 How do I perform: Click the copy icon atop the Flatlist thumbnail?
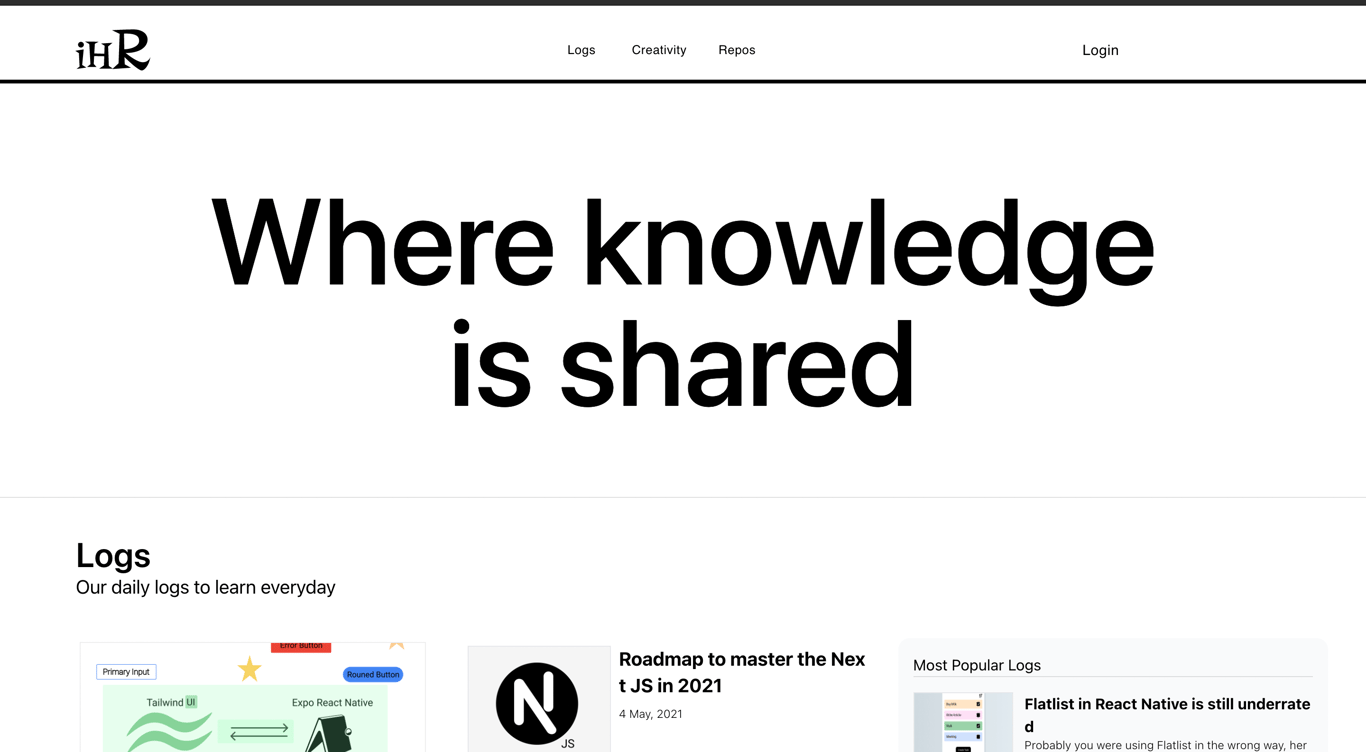coord(980,695)
